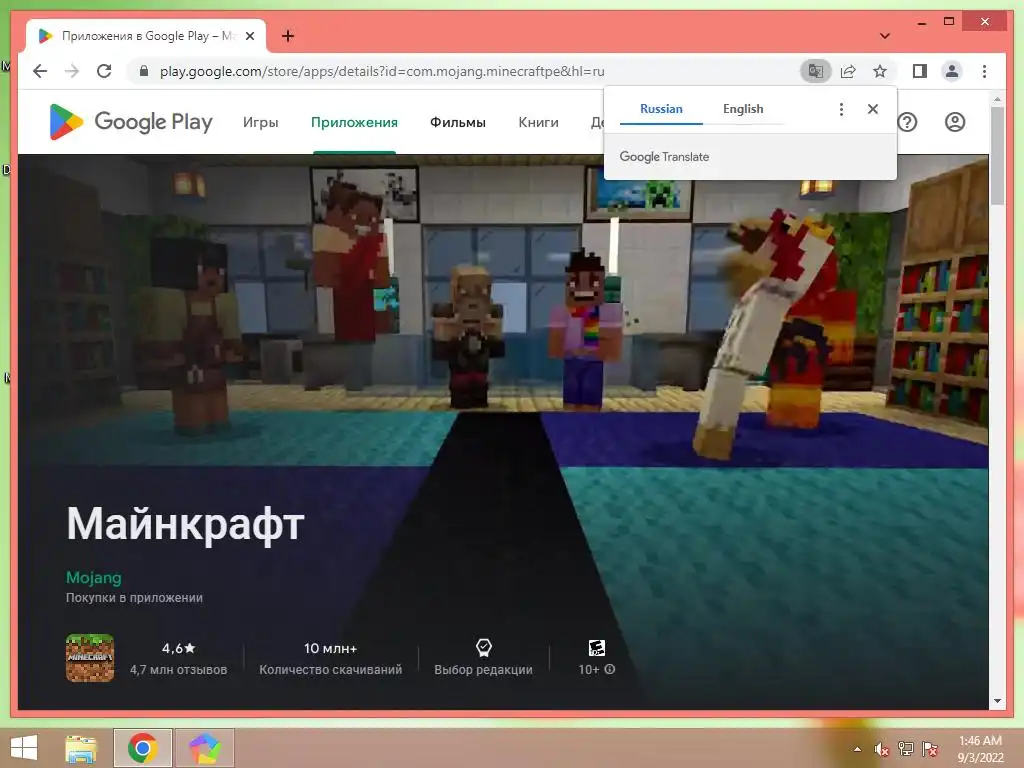Select the English tab in translate popup
Viewport: 1024px width, 768px height.
(743, 109)
